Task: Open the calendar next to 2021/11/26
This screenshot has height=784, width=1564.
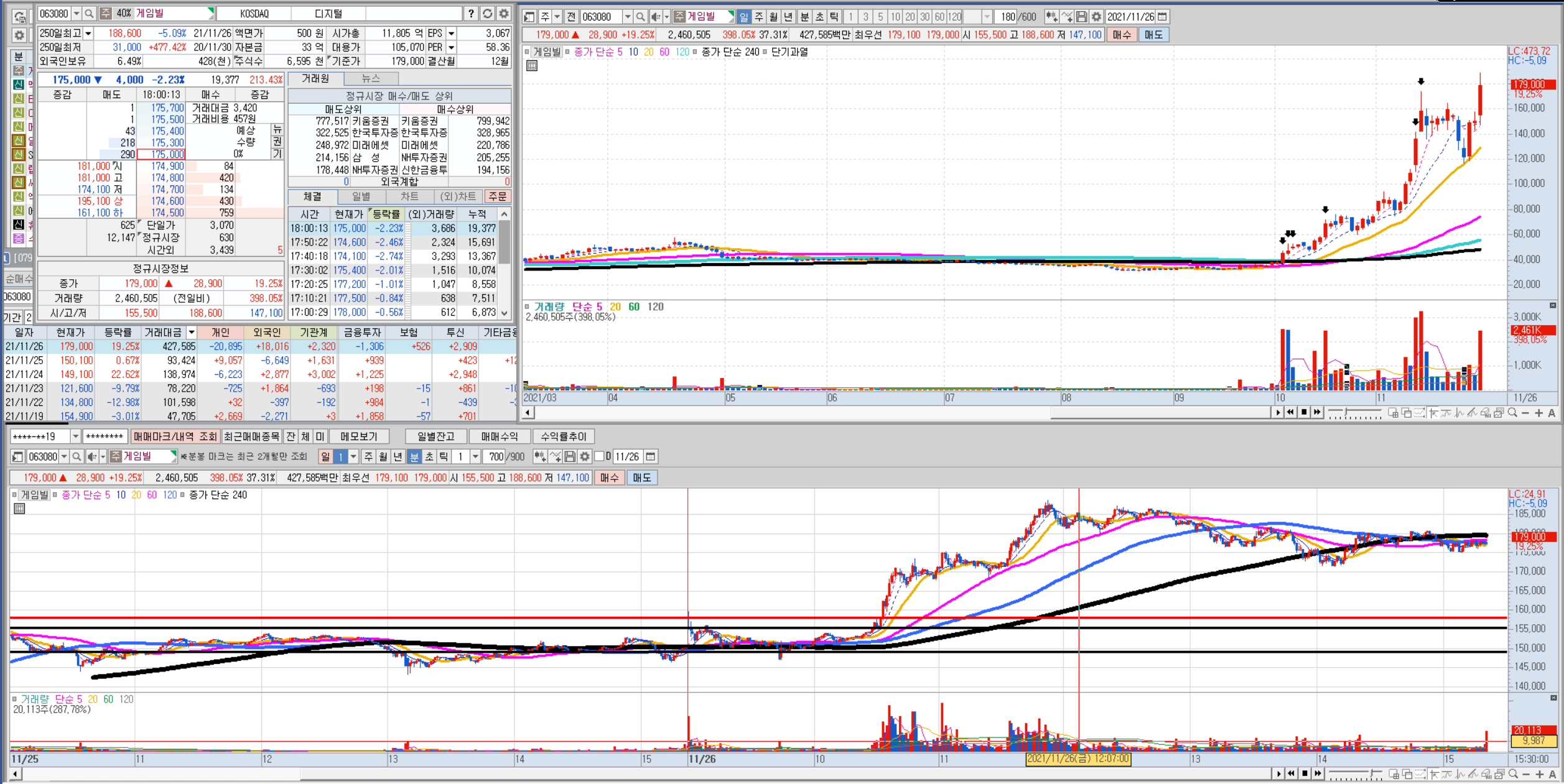Action: [x=1162, y=17]
